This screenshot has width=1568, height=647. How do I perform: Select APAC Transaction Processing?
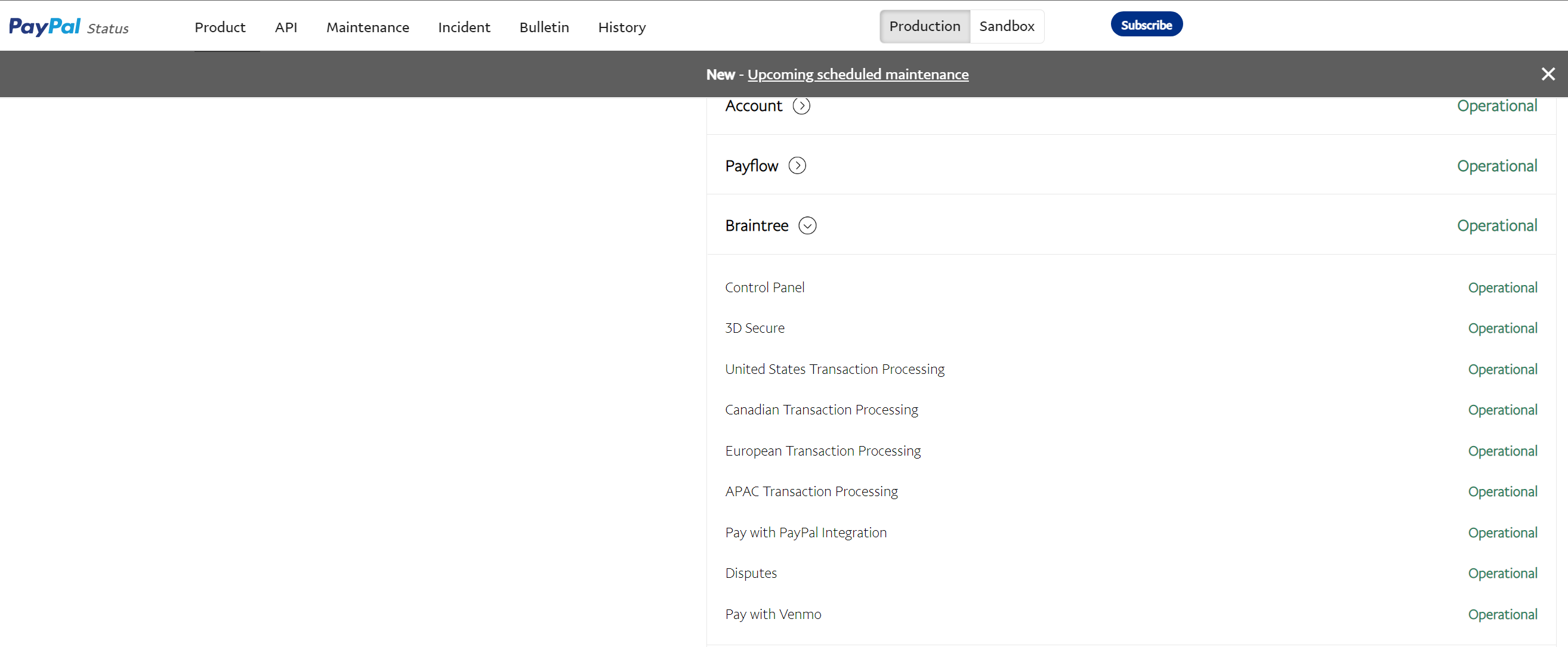(x=1131, y=491)
